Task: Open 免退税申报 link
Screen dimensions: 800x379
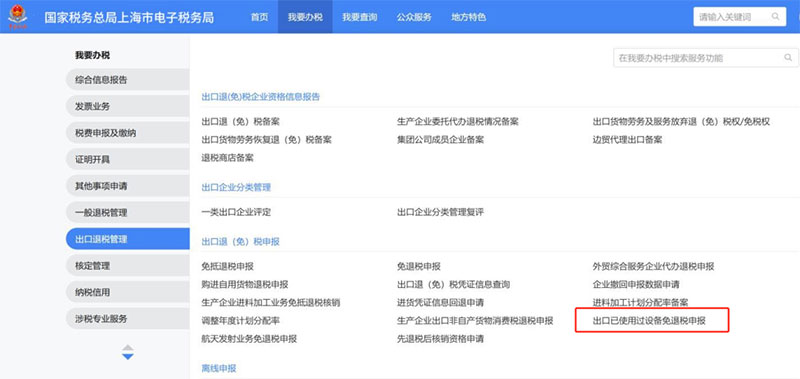Action: (419, 266)
